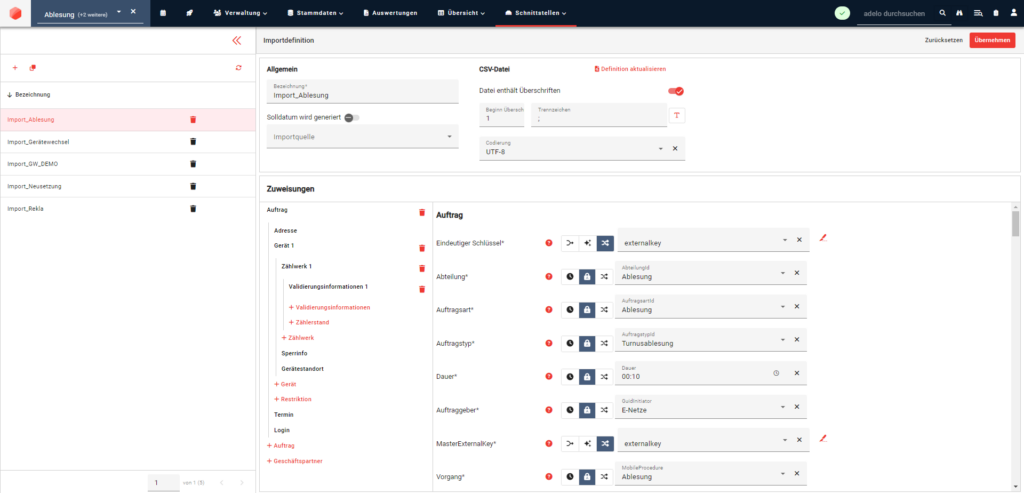The width and height of the screenshot is (1024, 493).
Task: Delete the Import_Gerätewechsel list entry
Action: (193, 142)
